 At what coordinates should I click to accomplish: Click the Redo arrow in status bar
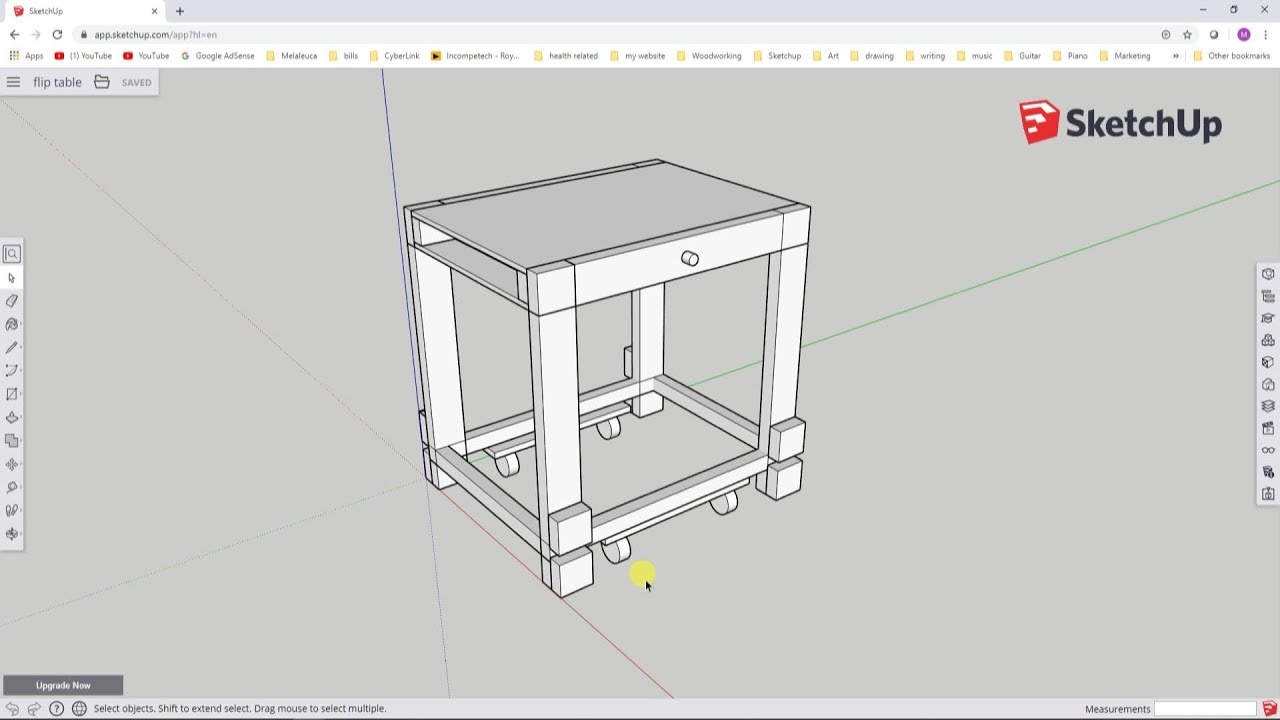click(x=34, y=708)
